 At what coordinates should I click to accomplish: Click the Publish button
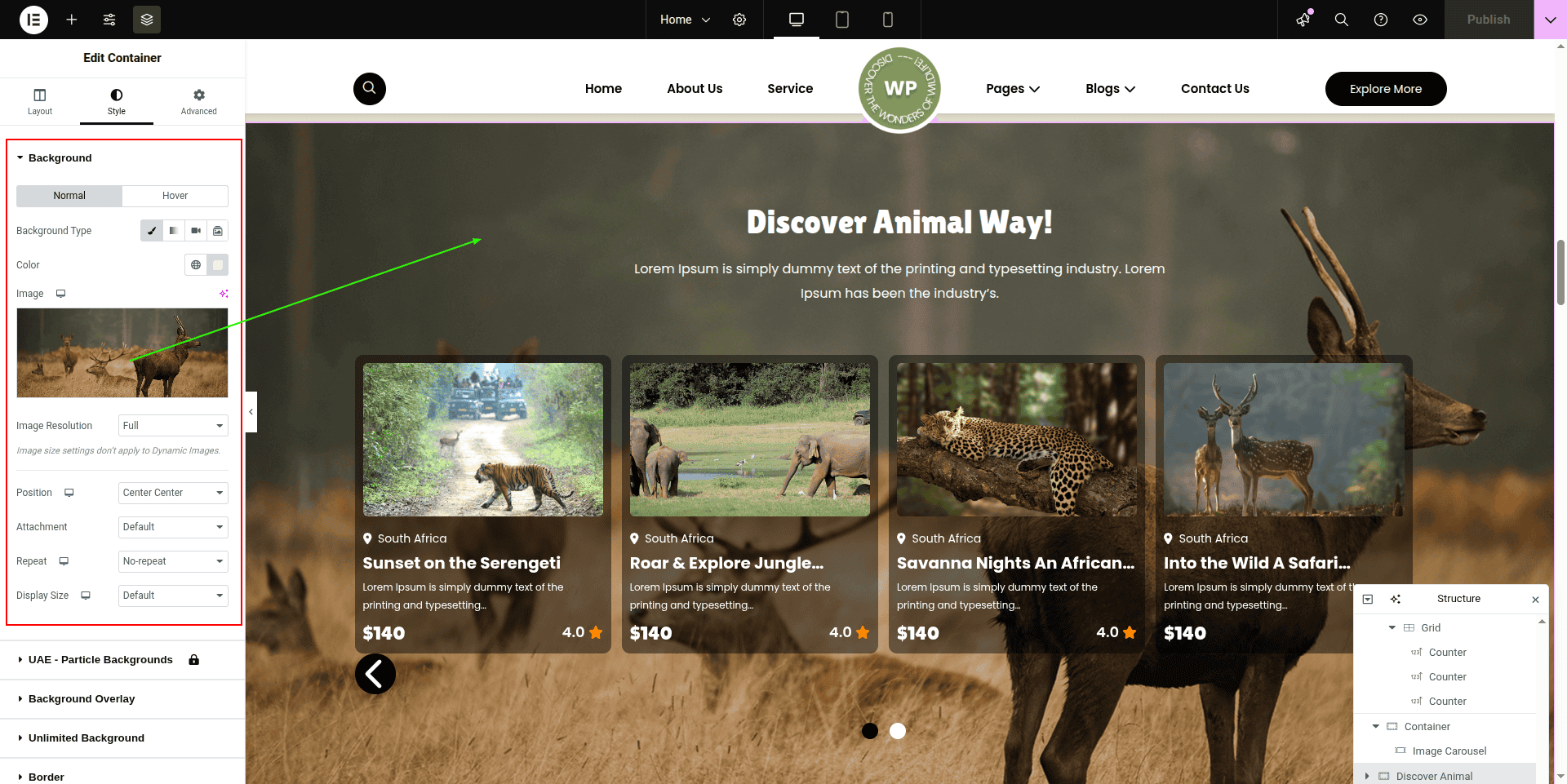1488,20
